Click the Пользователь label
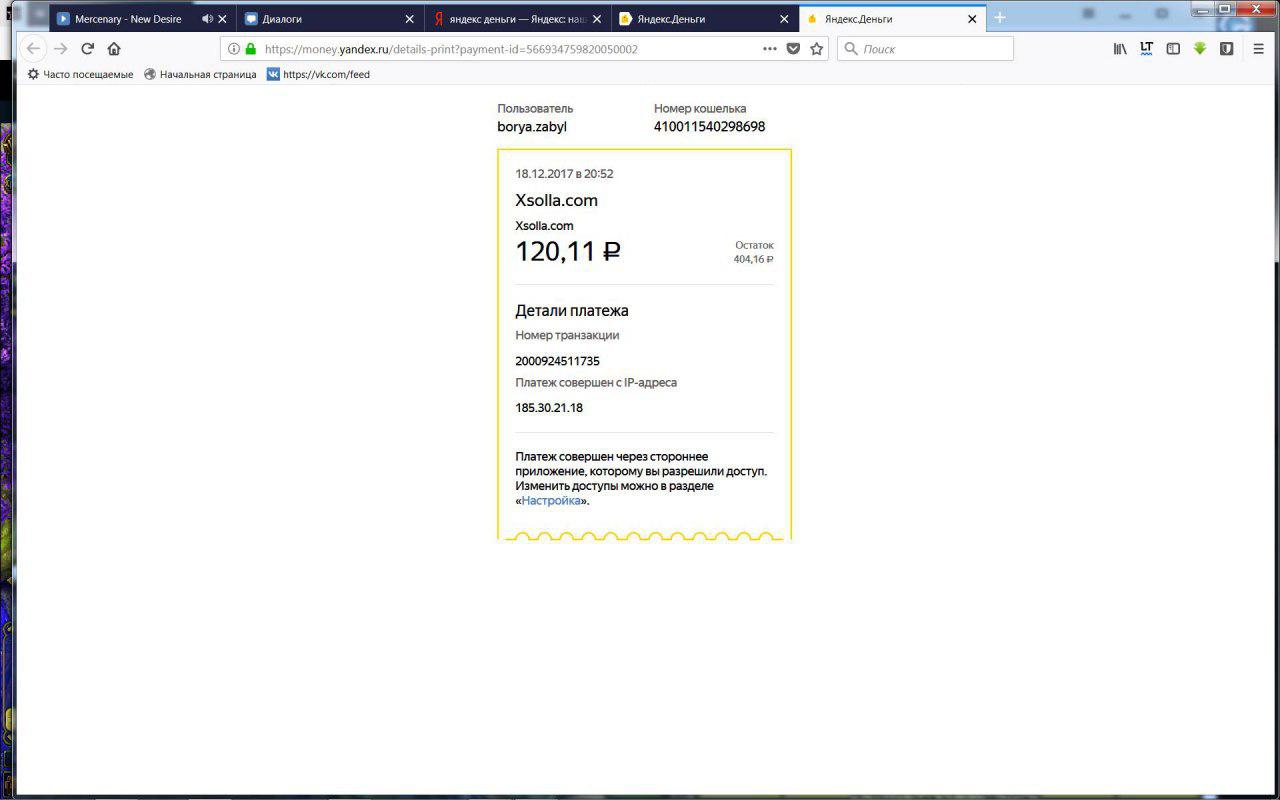The image size is (1280, 800). (x=535, y=108)
